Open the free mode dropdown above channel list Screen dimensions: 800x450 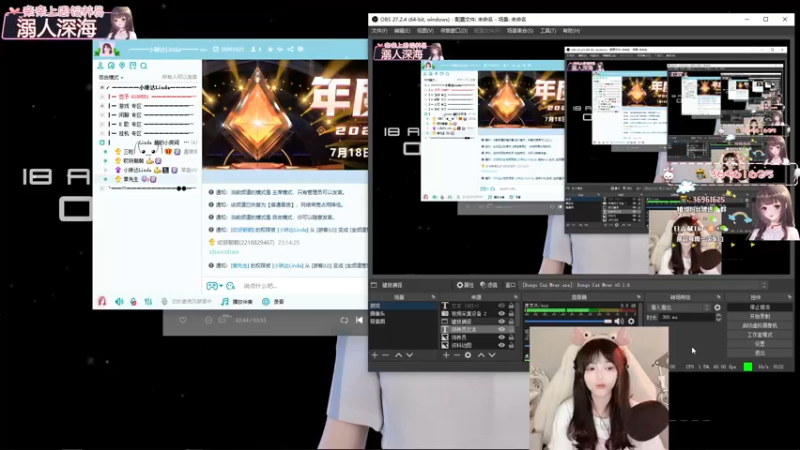pos(111,78)
